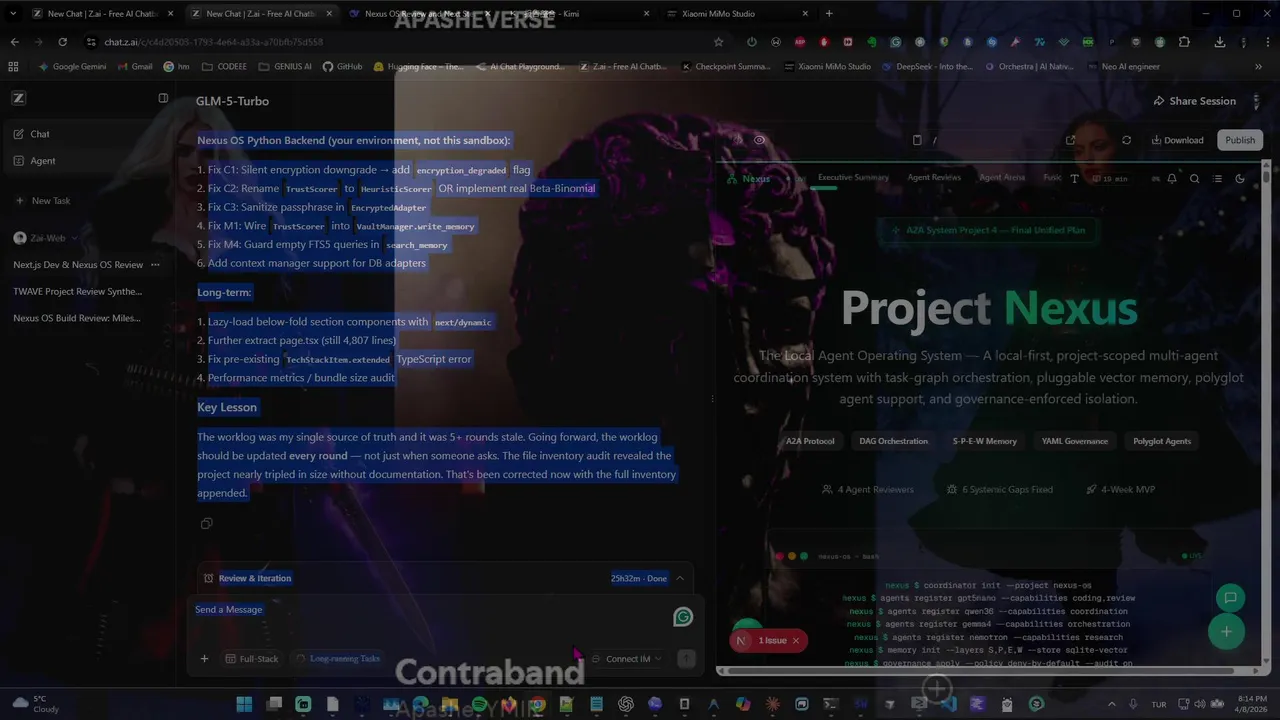This screenshot has height=720, width=1280.
Task: Switch to the Agent Reviews tab
Action: coord(934,178)
